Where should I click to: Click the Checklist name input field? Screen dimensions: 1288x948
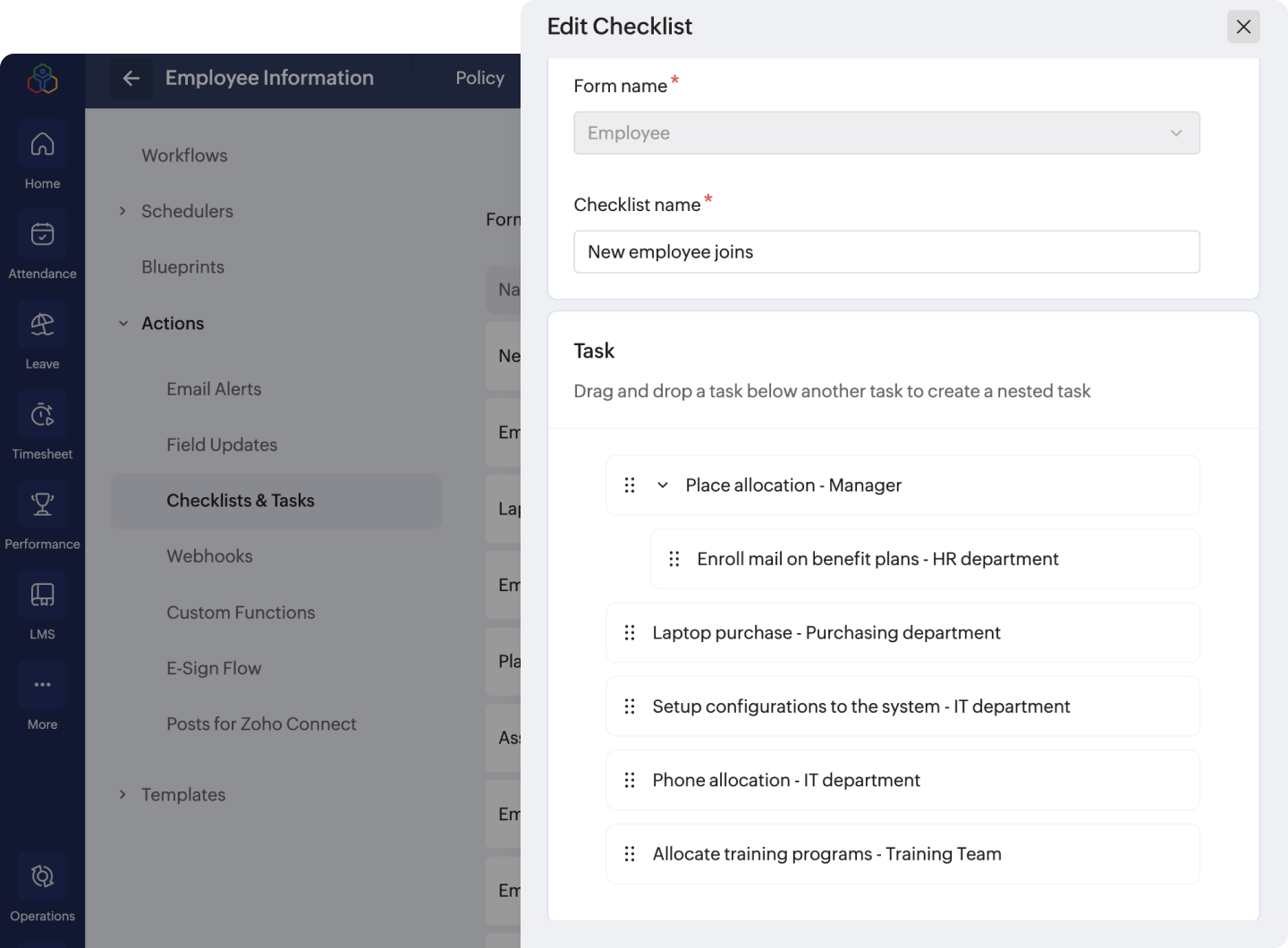[886, 252]
